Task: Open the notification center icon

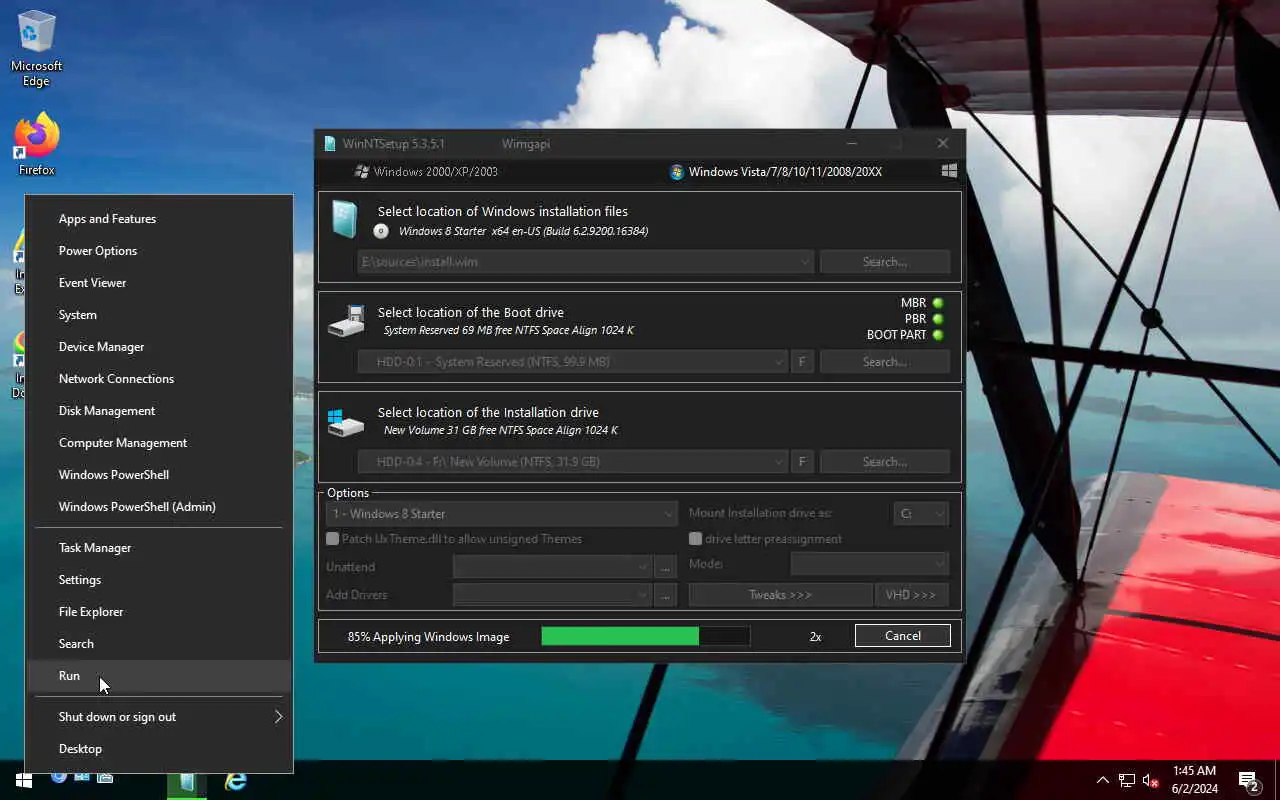Action: coord(1249,780)
